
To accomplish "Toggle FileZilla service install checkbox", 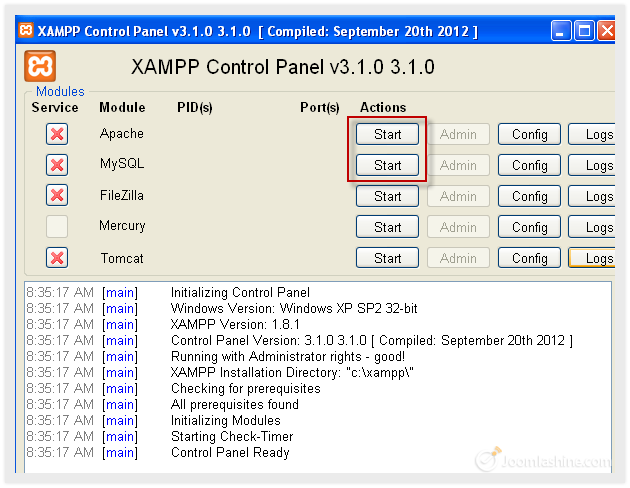I will pyautogui.click(x=57, y=196).
